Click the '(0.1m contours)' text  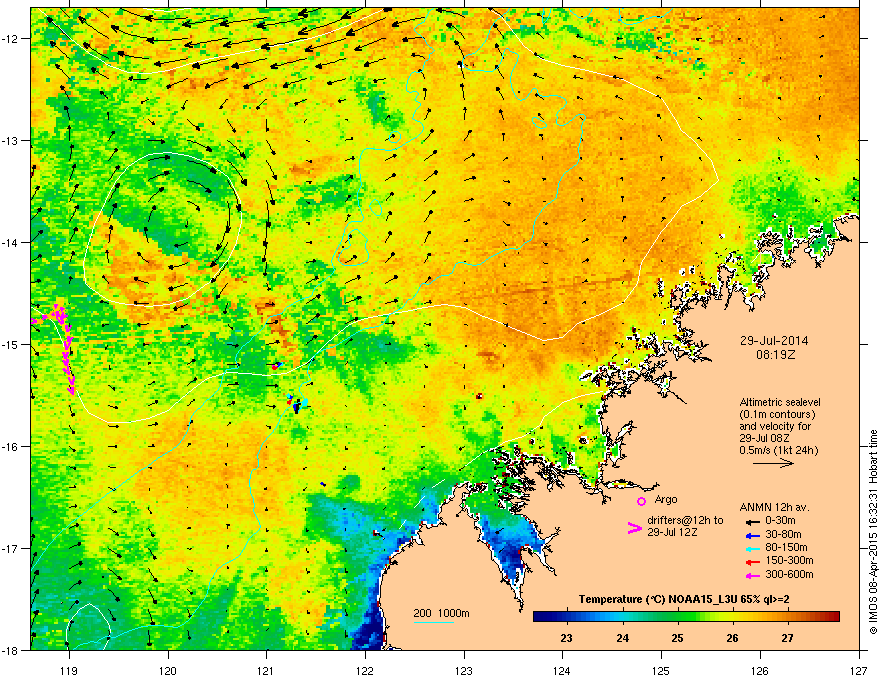[x=777, y=415]
